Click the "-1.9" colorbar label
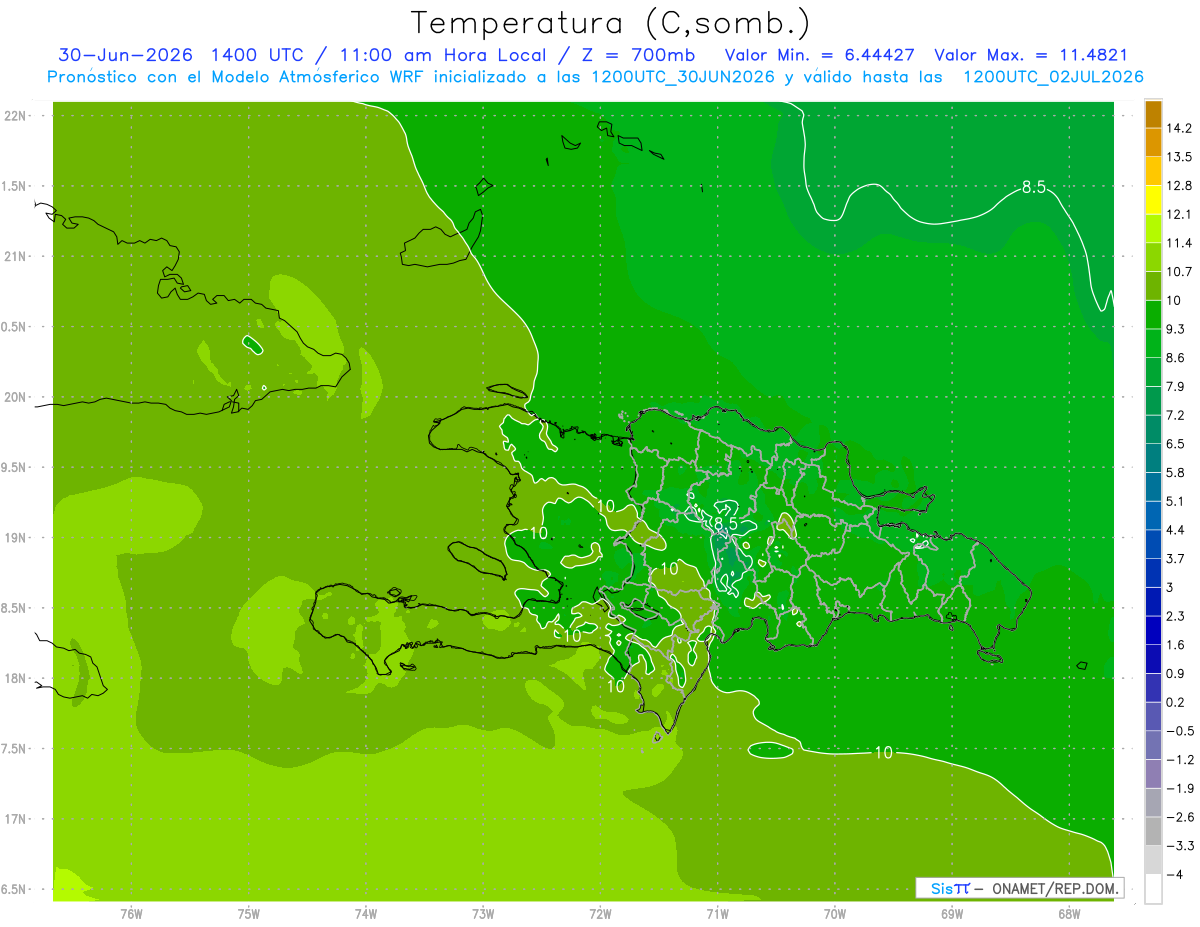1200x927 pixels. click(1180, 788)
